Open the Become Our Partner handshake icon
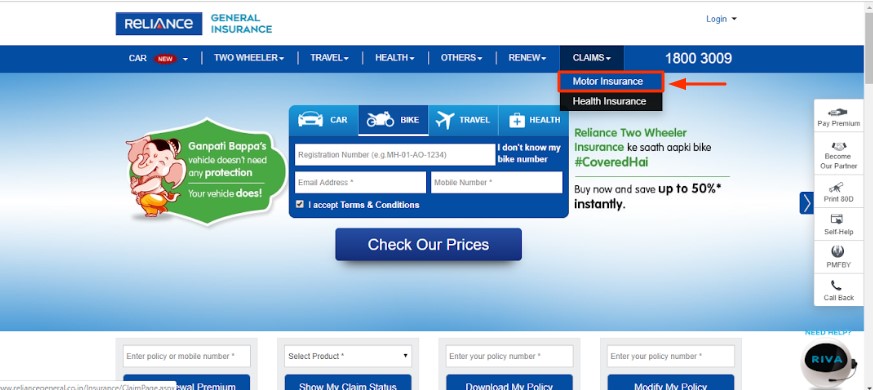 point(838,146)
